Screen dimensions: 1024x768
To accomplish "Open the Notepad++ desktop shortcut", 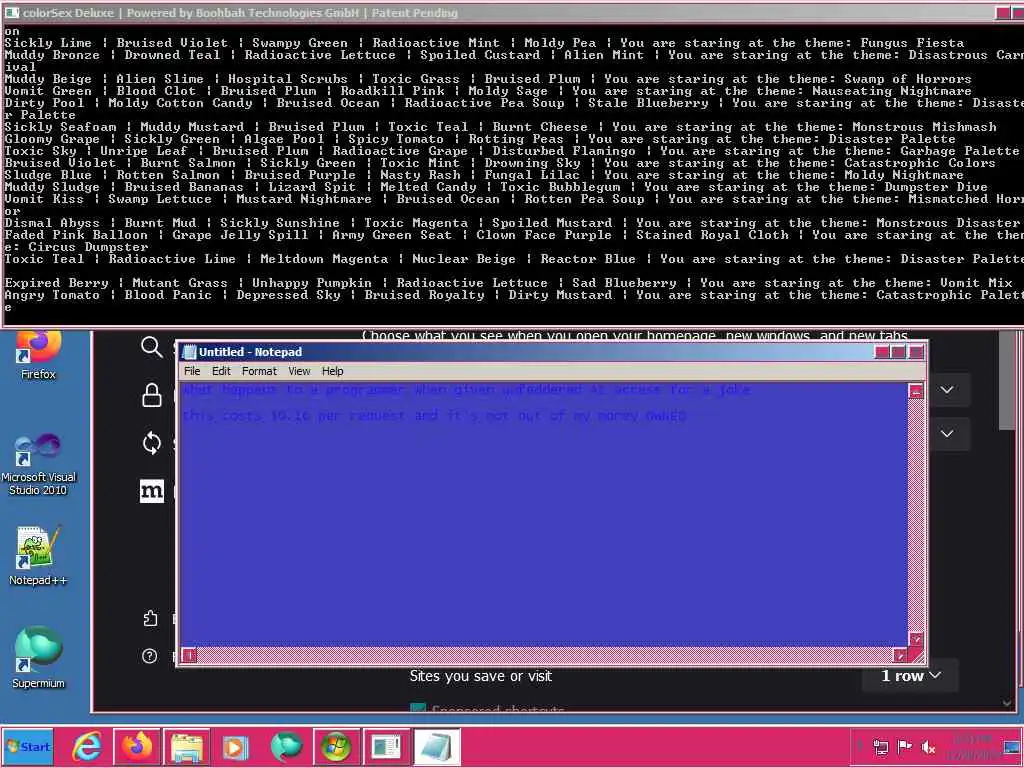I will tap(38, 555).
